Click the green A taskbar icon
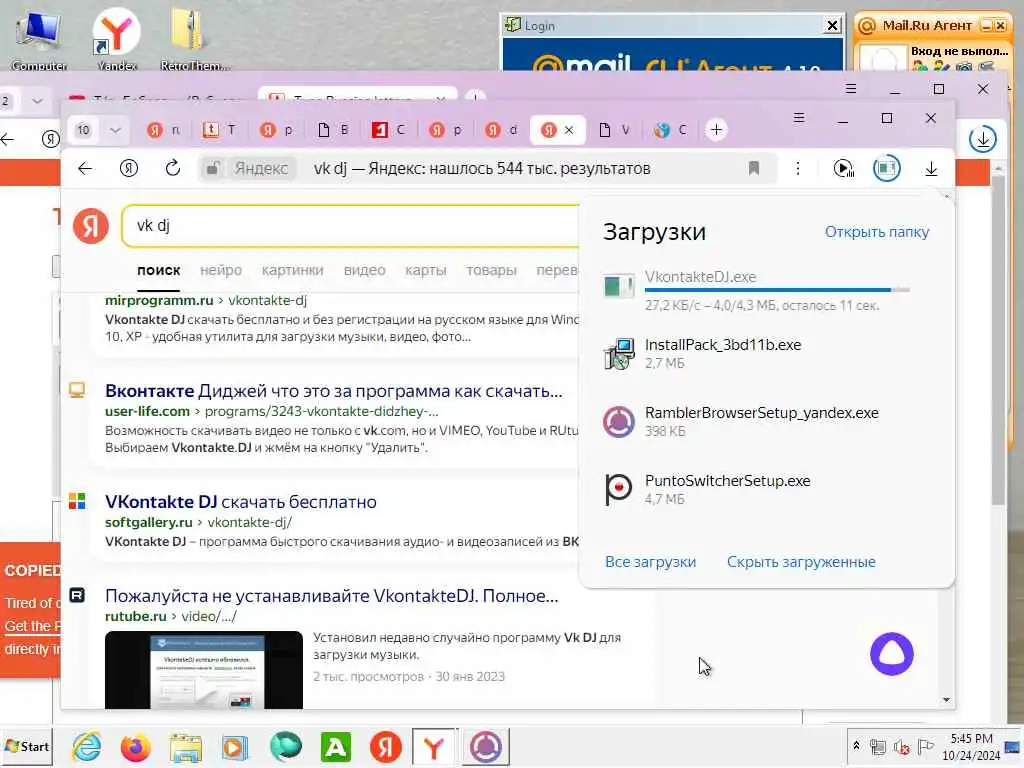 335,747
